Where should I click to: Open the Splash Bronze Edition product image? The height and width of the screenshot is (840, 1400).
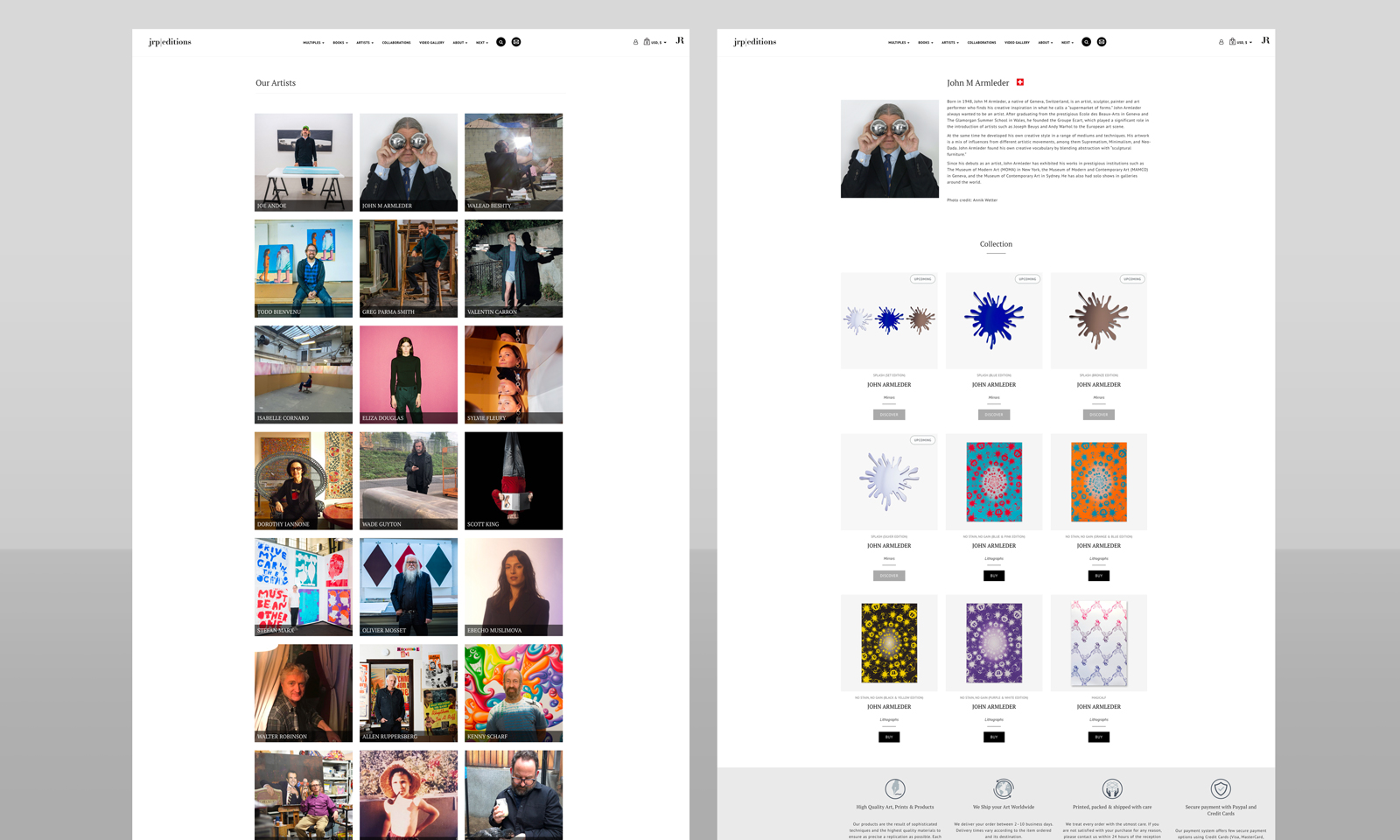(x=1099, y=320)
